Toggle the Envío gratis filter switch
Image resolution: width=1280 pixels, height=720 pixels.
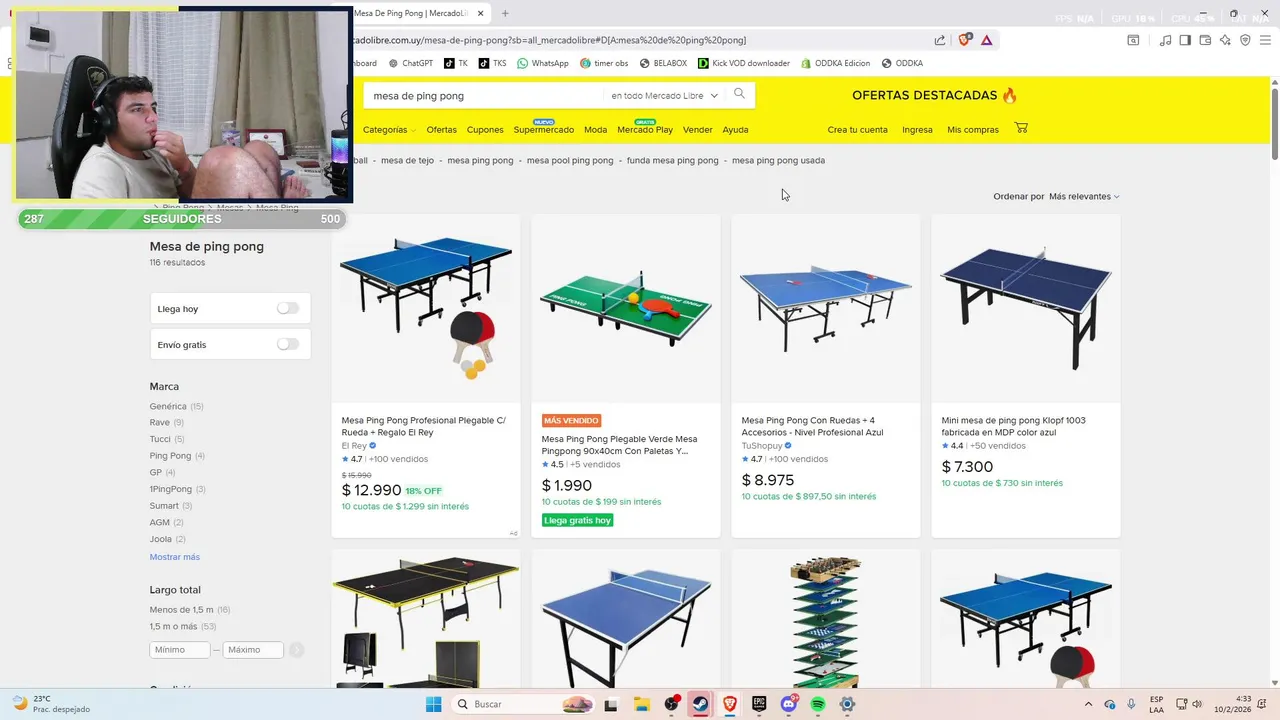point(288,344)
